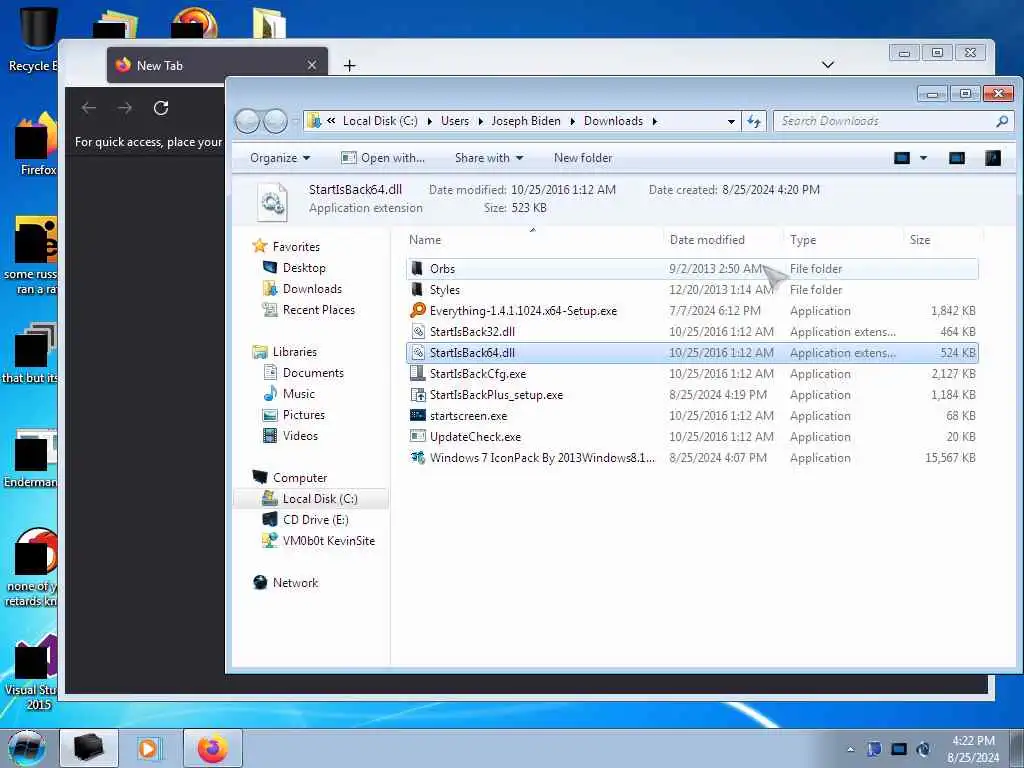1024x768 pixels.
Task: Click the Firefox forward arrow
Action: pyautogui.click(x=125, y=108)
